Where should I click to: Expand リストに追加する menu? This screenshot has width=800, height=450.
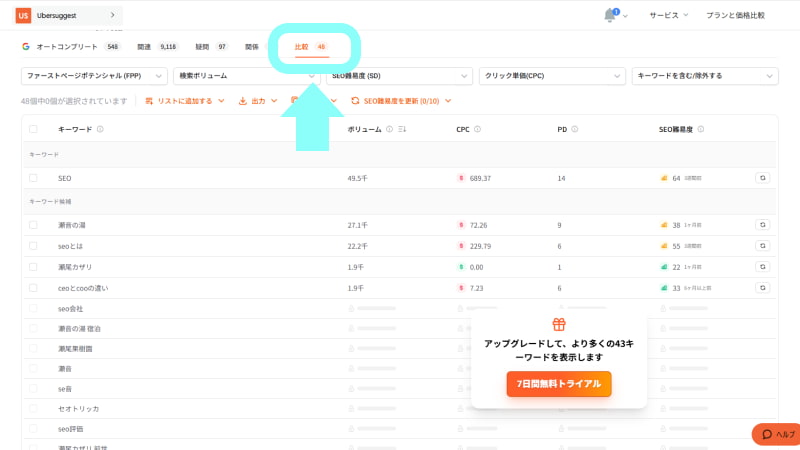[x=185, y=101]
